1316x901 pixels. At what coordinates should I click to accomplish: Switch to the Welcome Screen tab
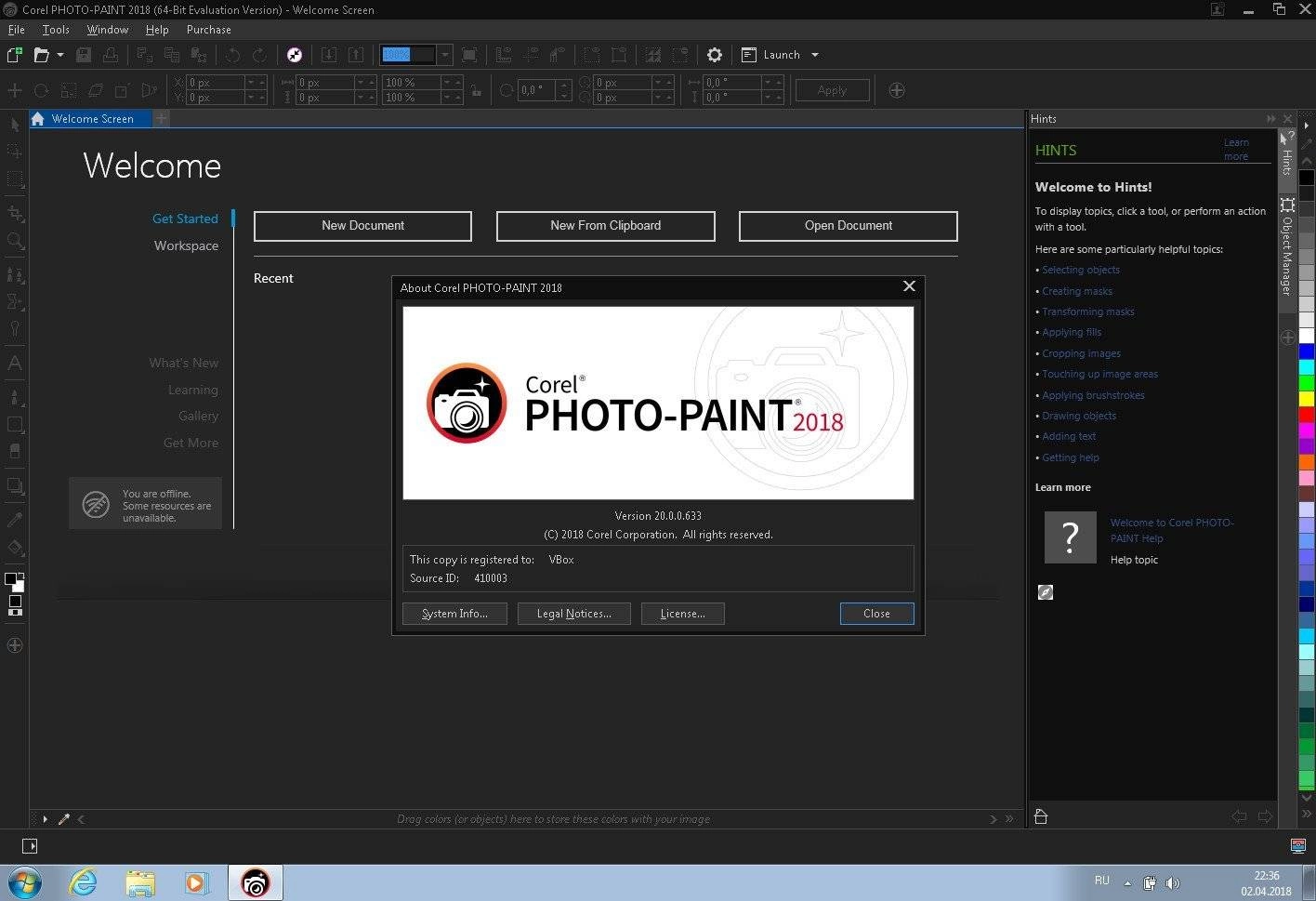[x=91, y=119]
